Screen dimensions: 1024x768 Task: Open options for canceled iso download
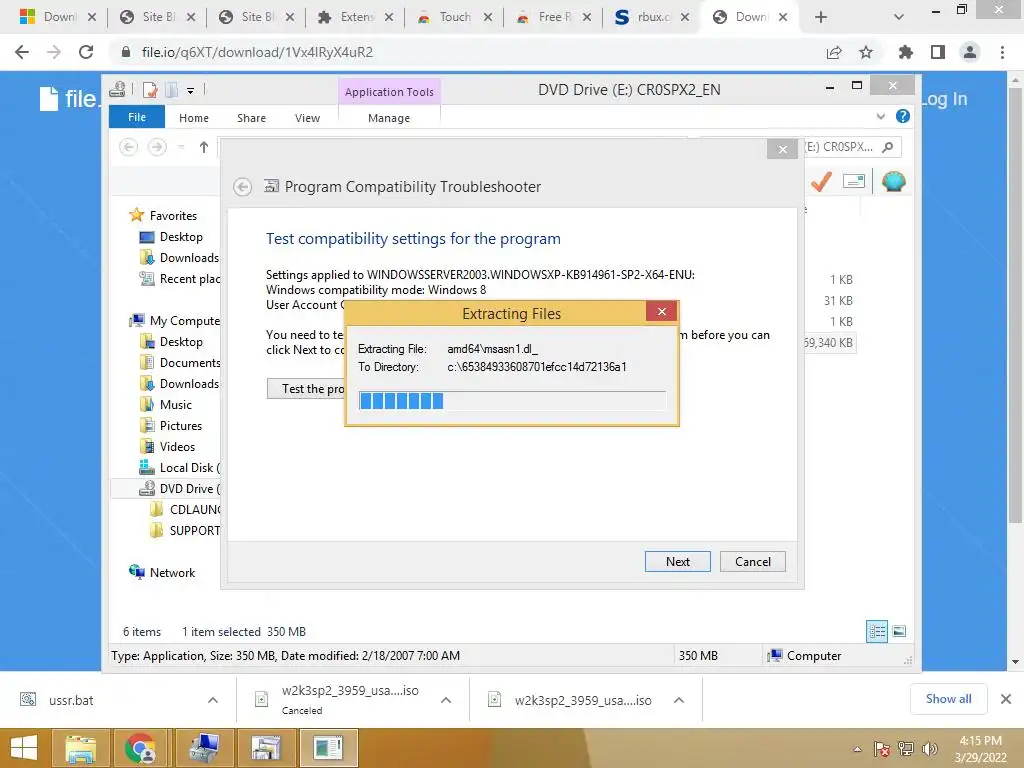click(446, 700)
